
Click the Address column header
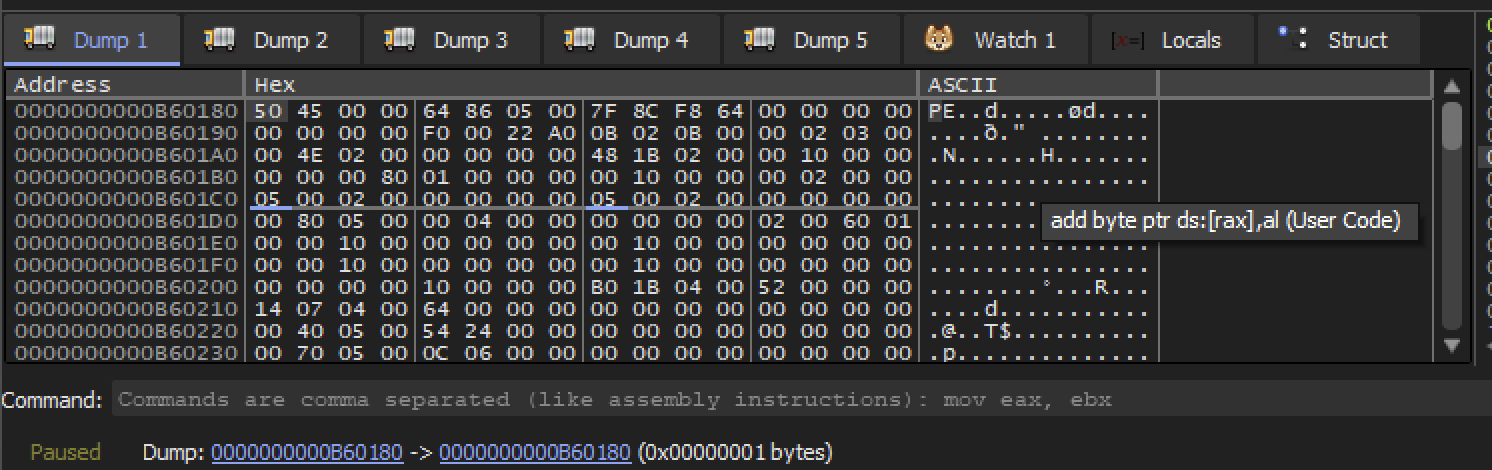125,85
